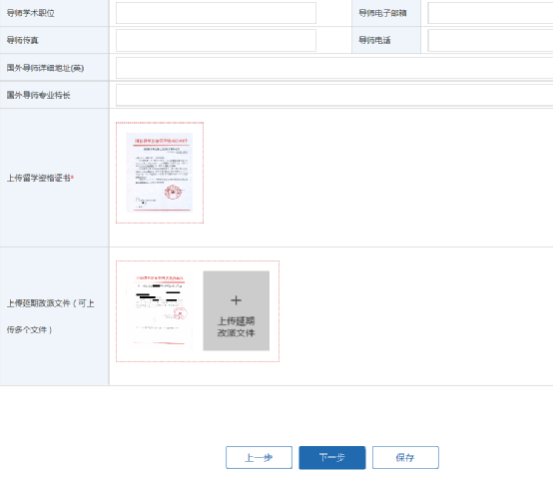The width and height of the screenshot is (554, 478).
Task: Click the 上传延期改派文件 gray upload tile
Action: pos(236,311)
